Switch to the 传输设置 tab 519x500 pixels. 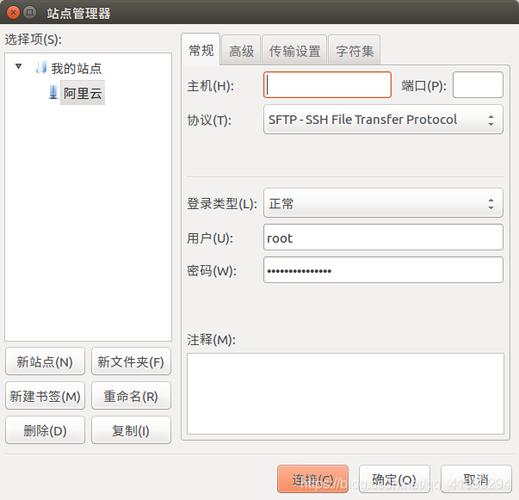[x=294, y=51]
